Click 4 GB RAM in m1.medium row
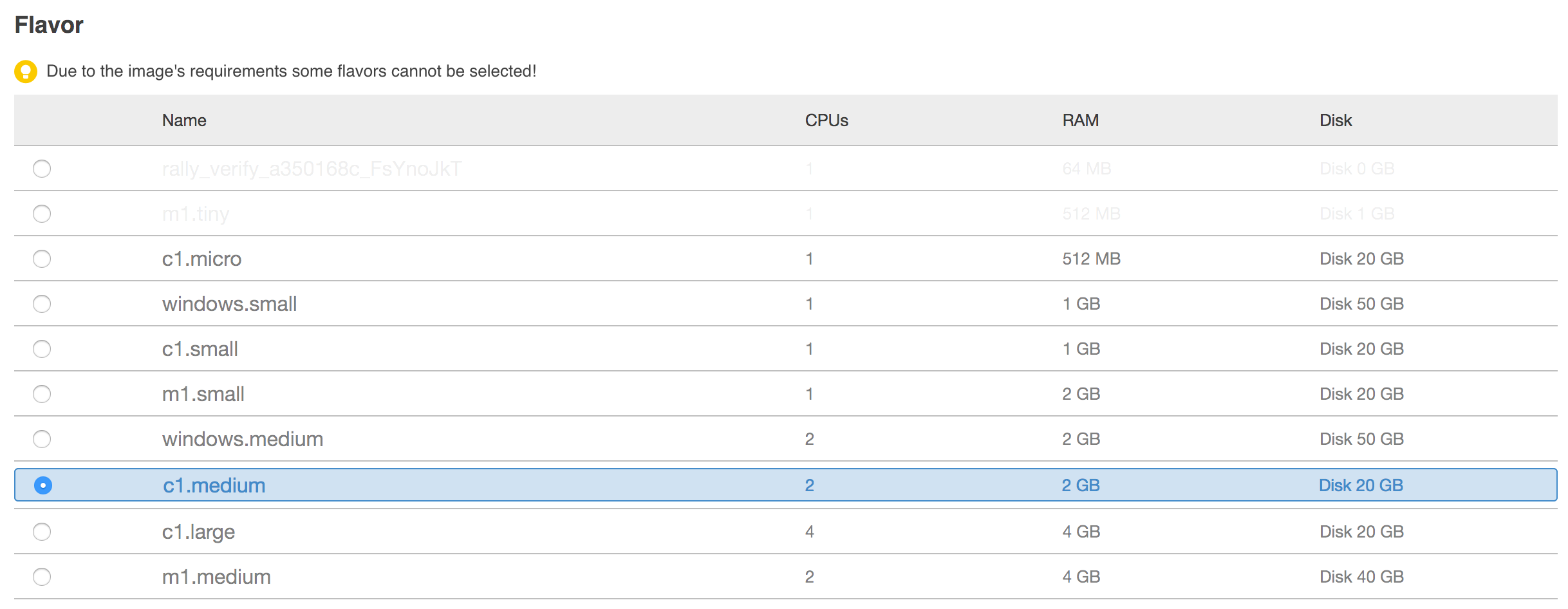This screenshot has width=1568, height=609. [1081, 577]
